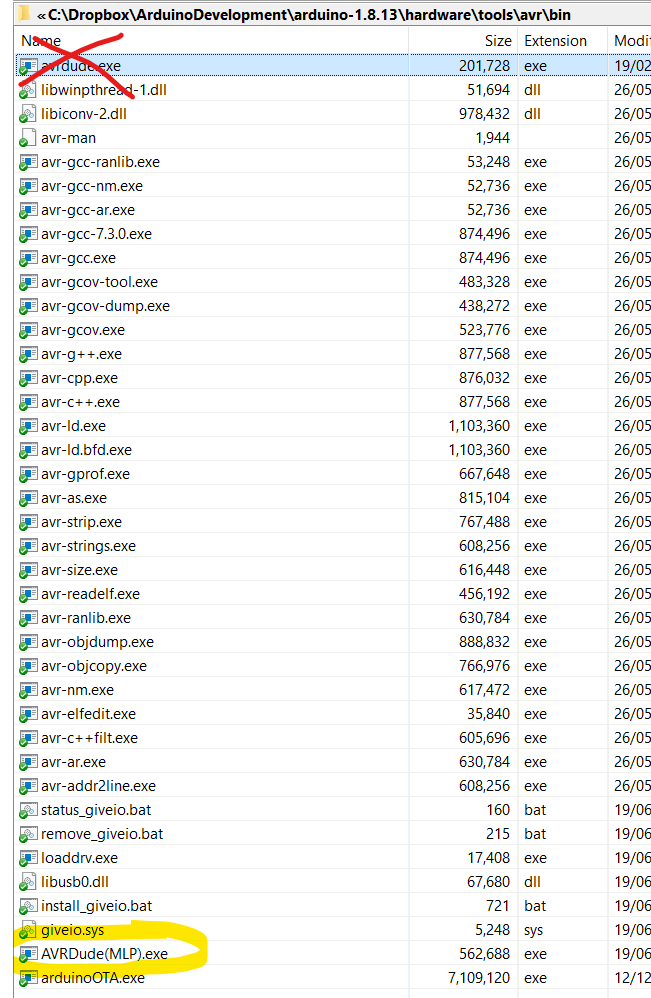Select avr-objcopy.exe file name
The height and width of the screenshot is (998, 651).
pos(94,666)
